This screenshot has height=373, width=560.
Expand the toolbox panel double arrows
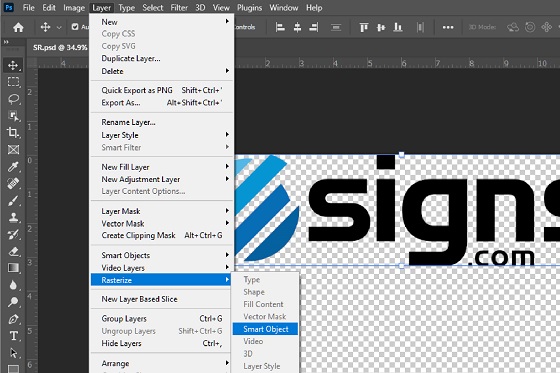[x=6, y=42]
